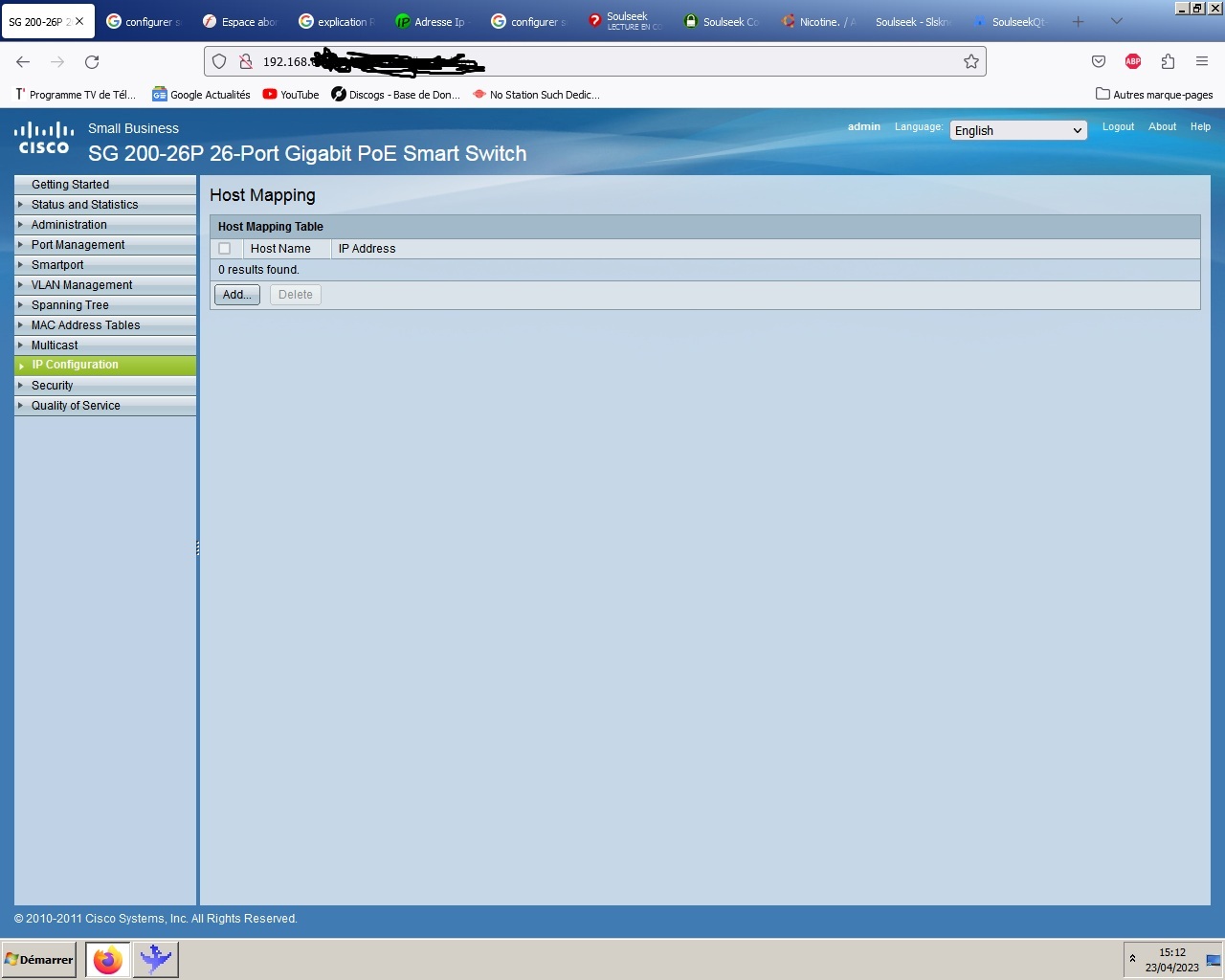Click the show desktop tray icon
Screen dimensions: 1225x980
pyautogui.click(x=1214, y=960)
